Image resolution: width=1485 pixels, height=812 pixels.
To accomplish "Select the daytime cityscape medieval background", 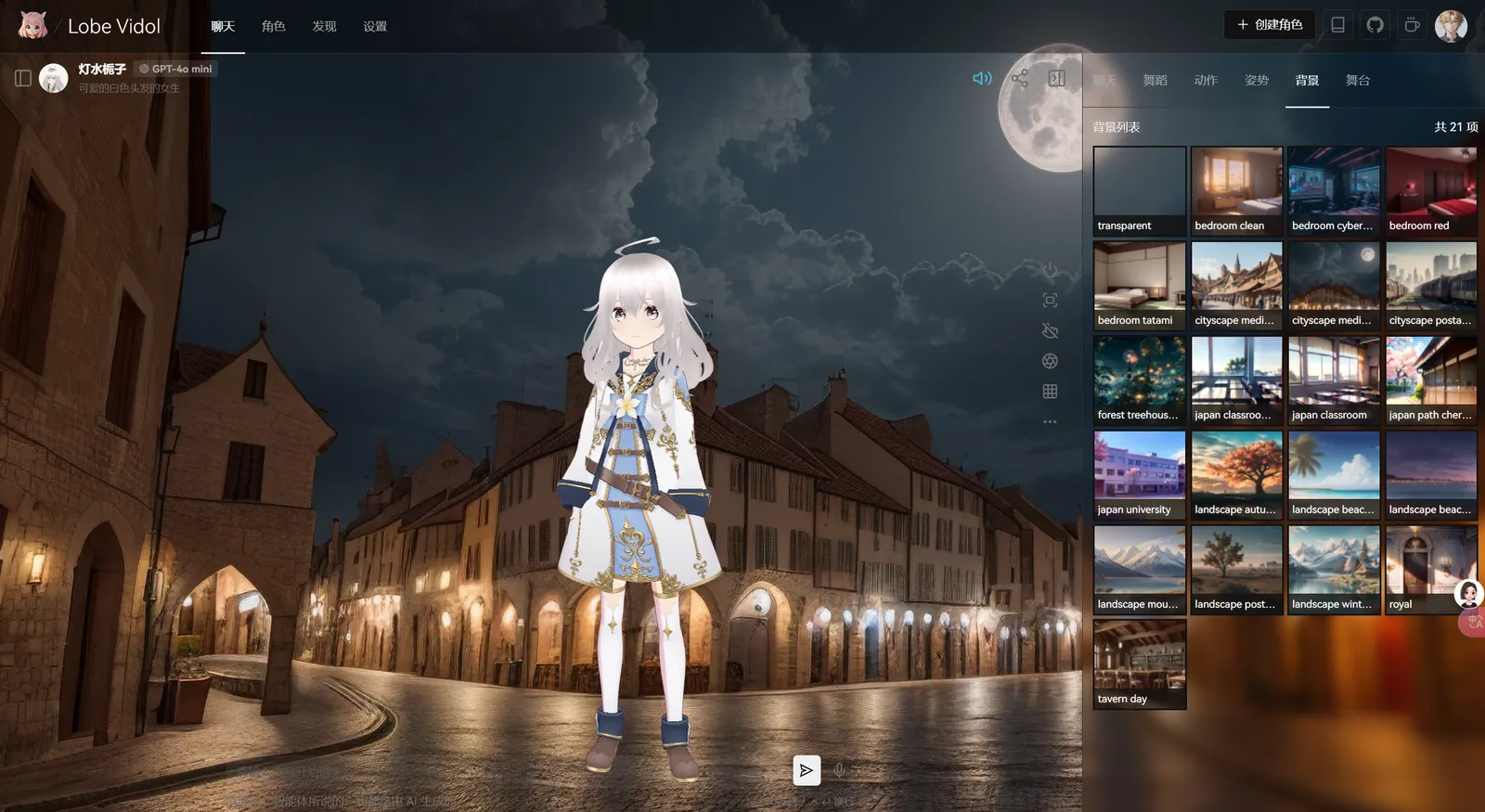I will (1237, 286).
